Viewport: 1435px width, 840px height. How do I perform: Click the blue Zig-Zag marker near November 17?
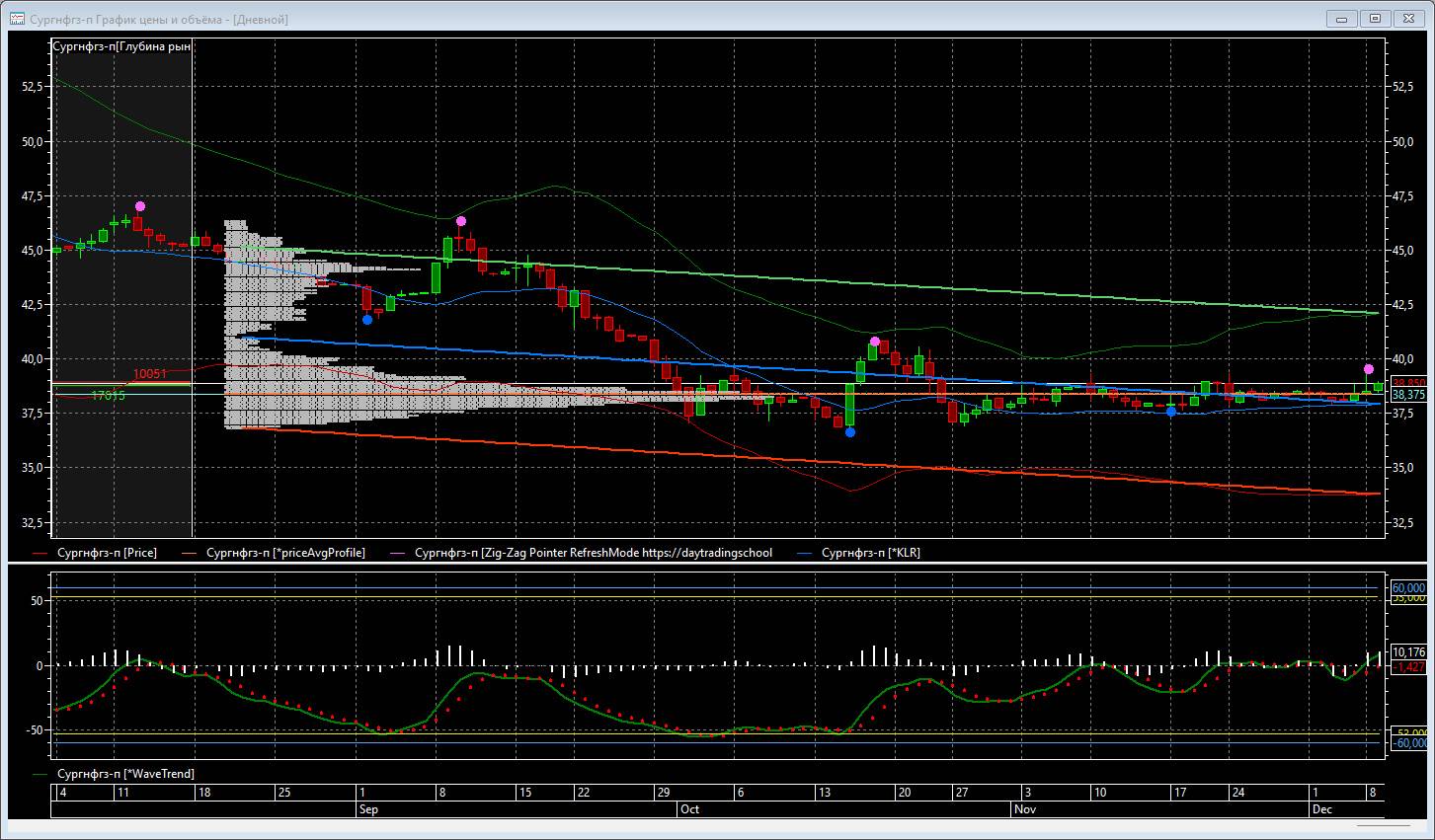pyautogui.click(x=1171, y=412)
